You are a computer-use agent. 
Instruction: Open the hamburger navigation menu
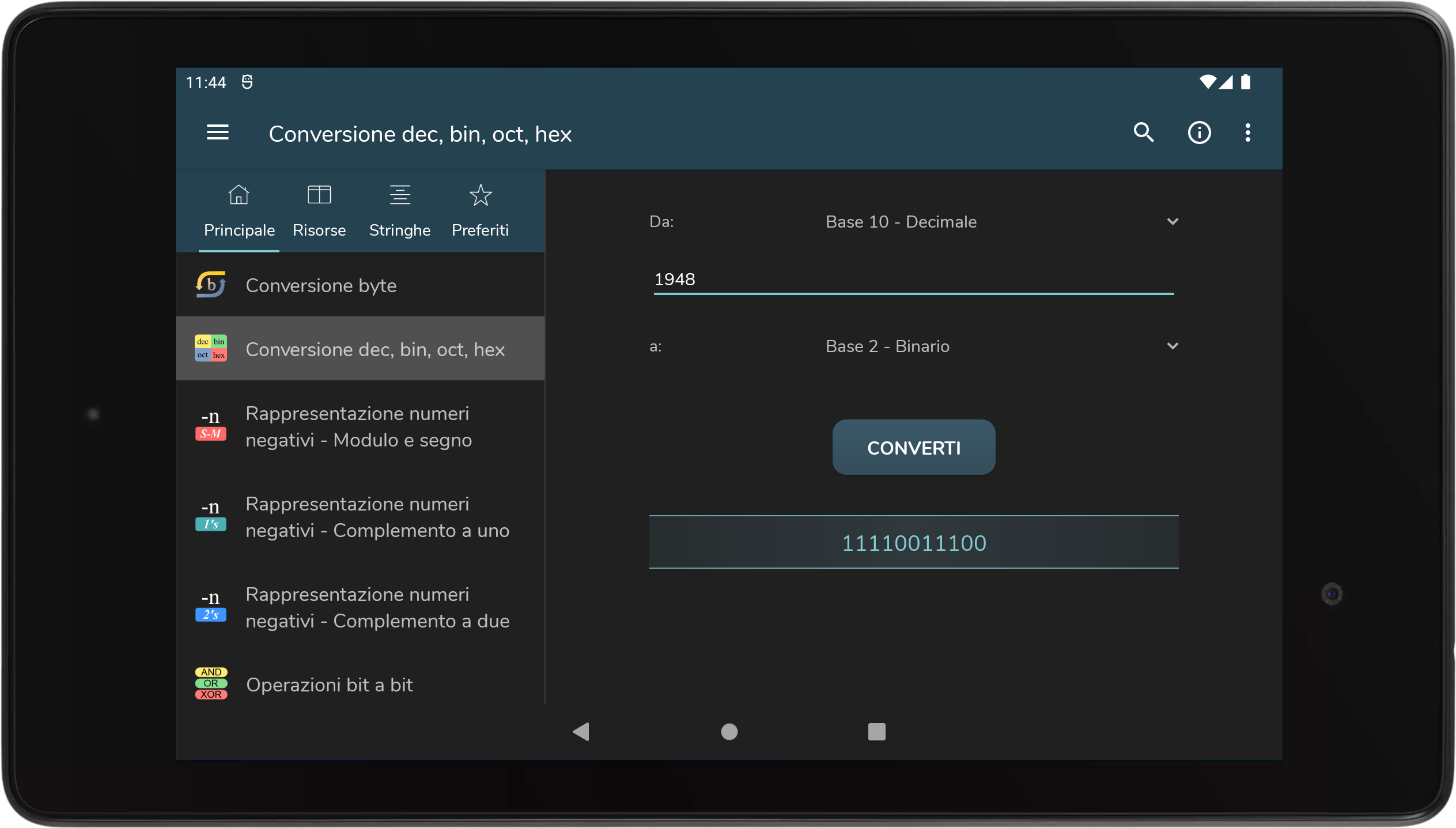point(218,133)
